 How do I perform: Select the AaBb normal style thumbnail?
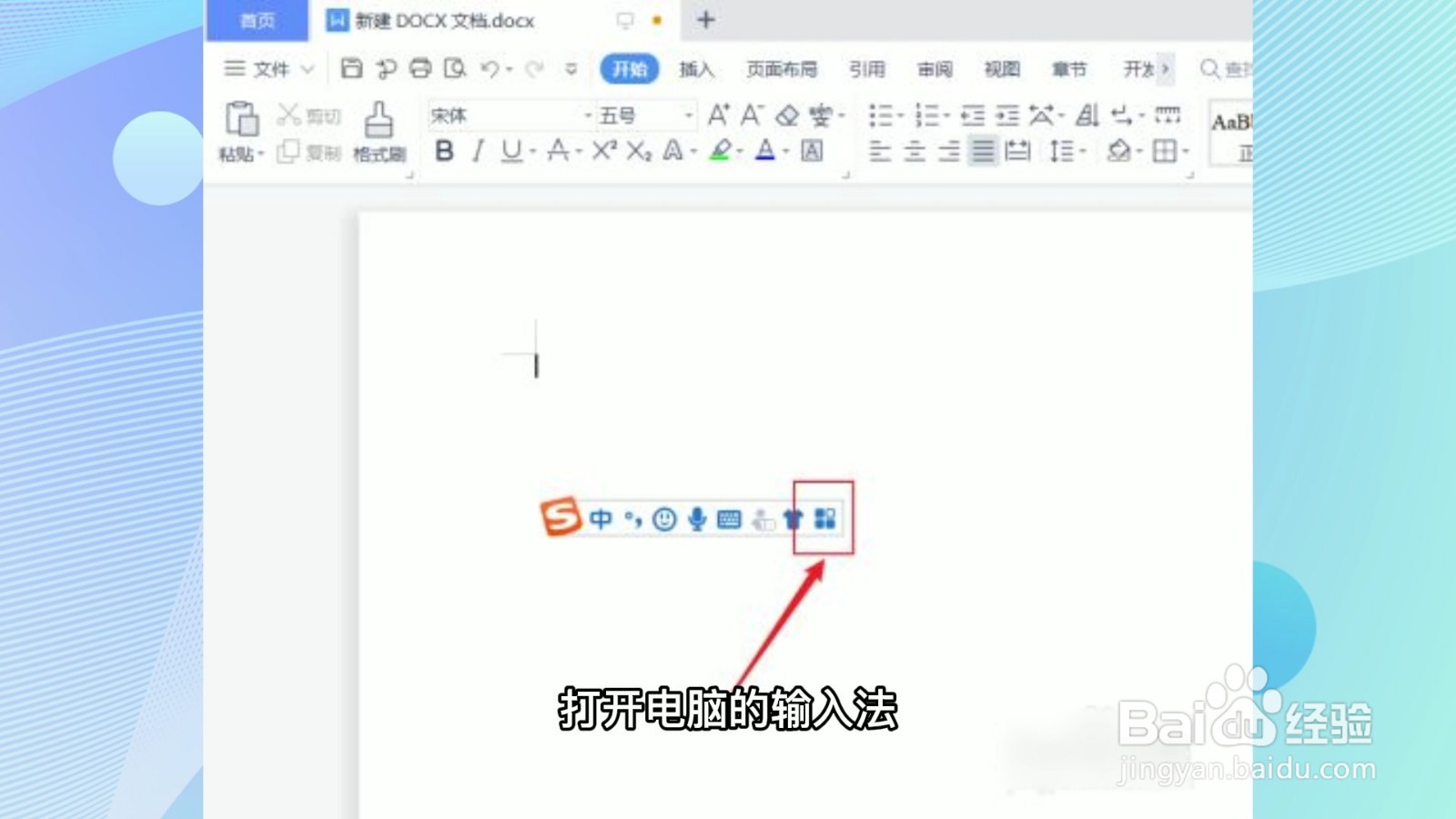tap(1231, 133)
